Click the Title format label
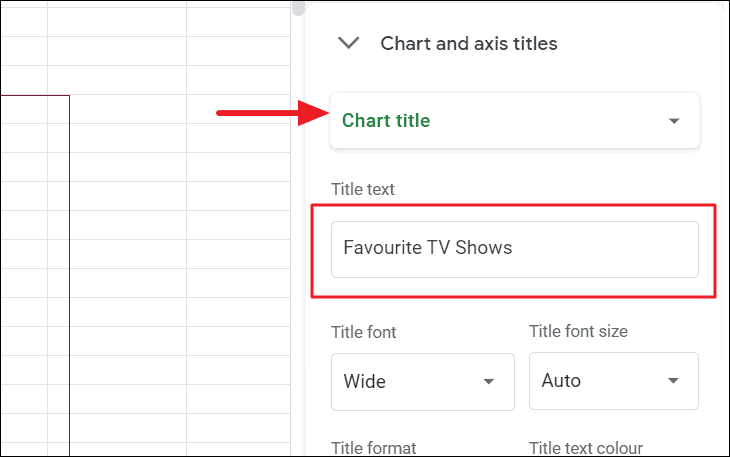Screen dimensions: 730x457 [373, 448]
